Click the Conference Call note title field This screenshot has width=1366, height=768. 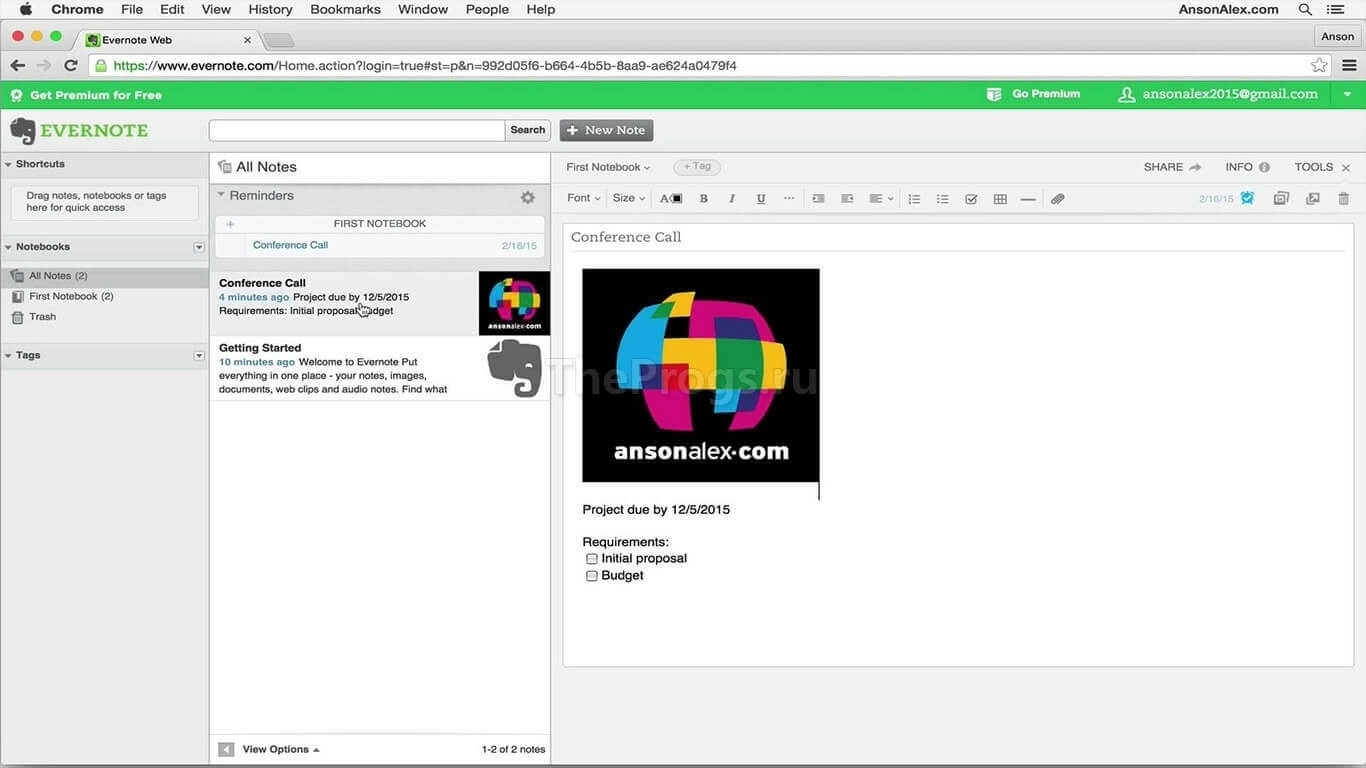pos(958,238)
